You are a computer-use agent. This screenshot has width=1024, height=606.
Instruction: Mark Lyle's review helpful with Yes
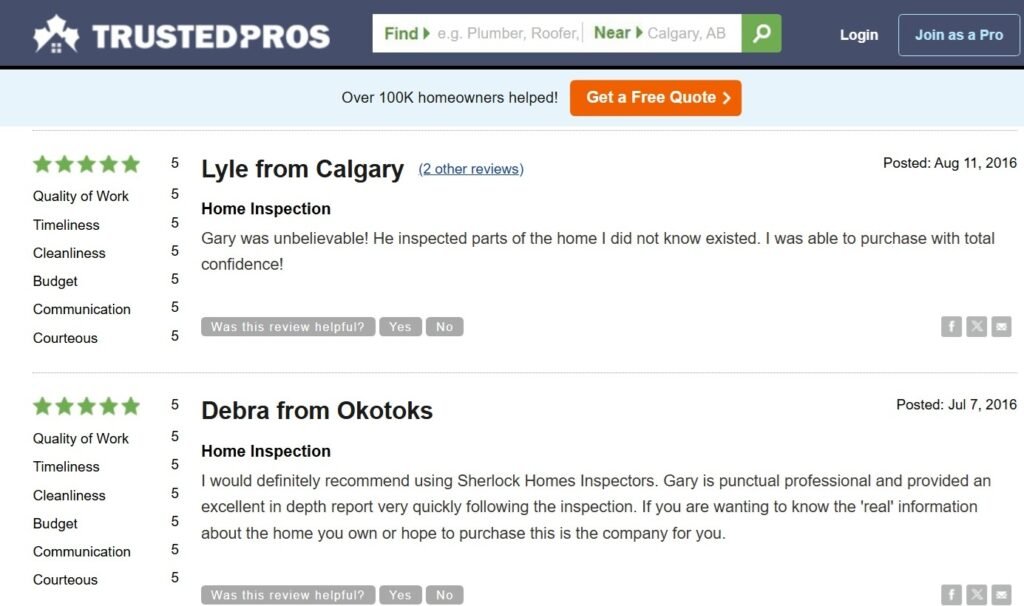pyautogui.click(x=400, y=326)
